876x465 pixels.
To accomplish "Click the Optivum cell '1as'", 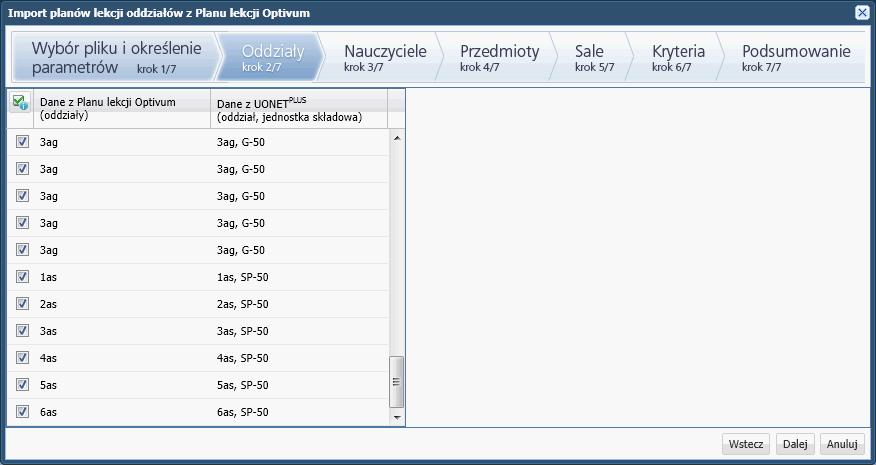I will (122, 277).
